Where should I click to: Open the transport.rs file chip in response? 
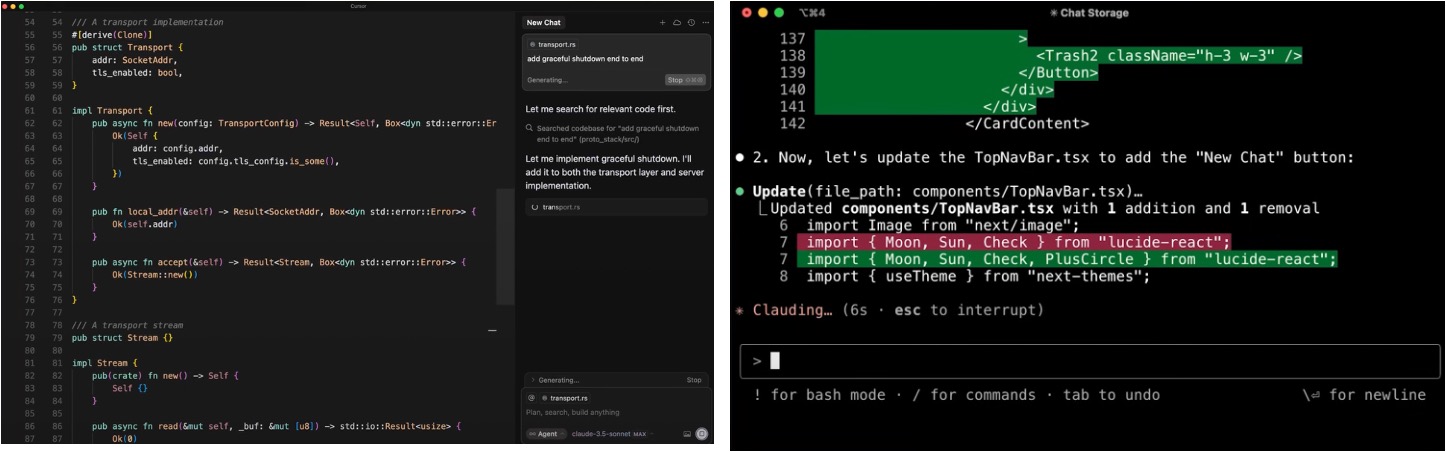coord(560,207)
